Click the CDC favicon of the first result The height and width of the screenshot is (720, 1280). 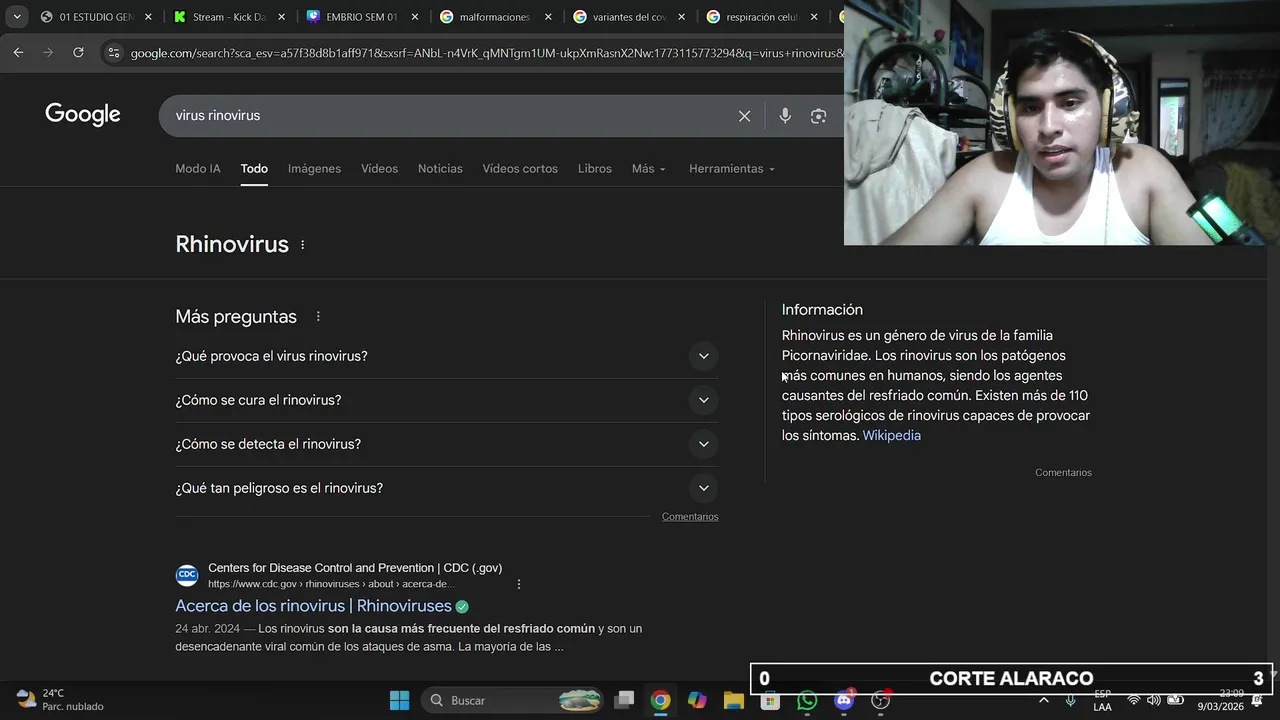click(187, 575)
